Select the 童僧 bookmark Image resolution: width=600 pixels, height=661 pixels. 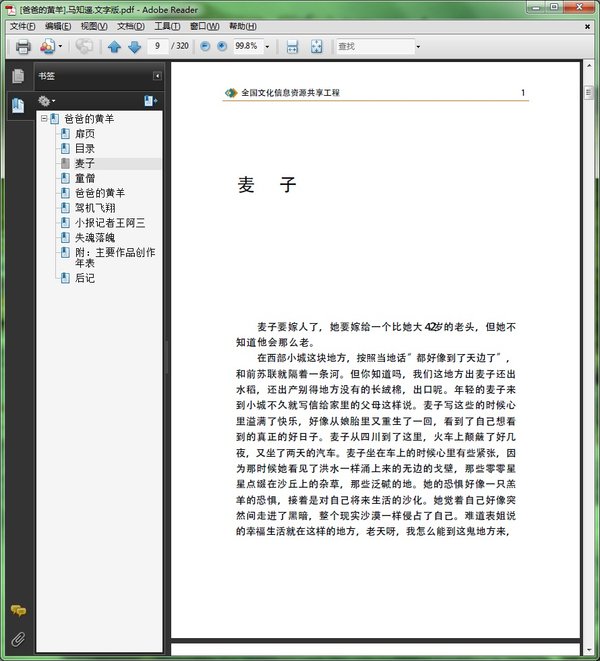85,178
